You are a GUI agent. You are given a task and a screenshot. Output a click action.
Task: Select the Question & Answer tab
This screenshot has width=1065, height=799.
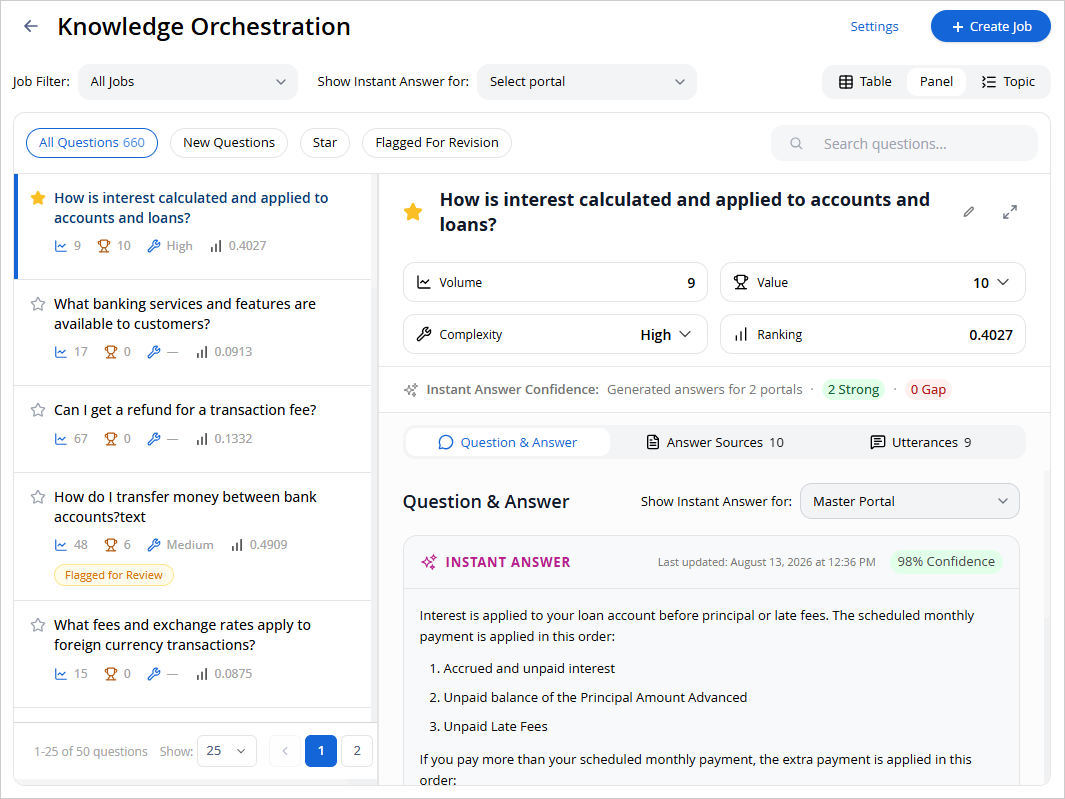pos(507,442)
